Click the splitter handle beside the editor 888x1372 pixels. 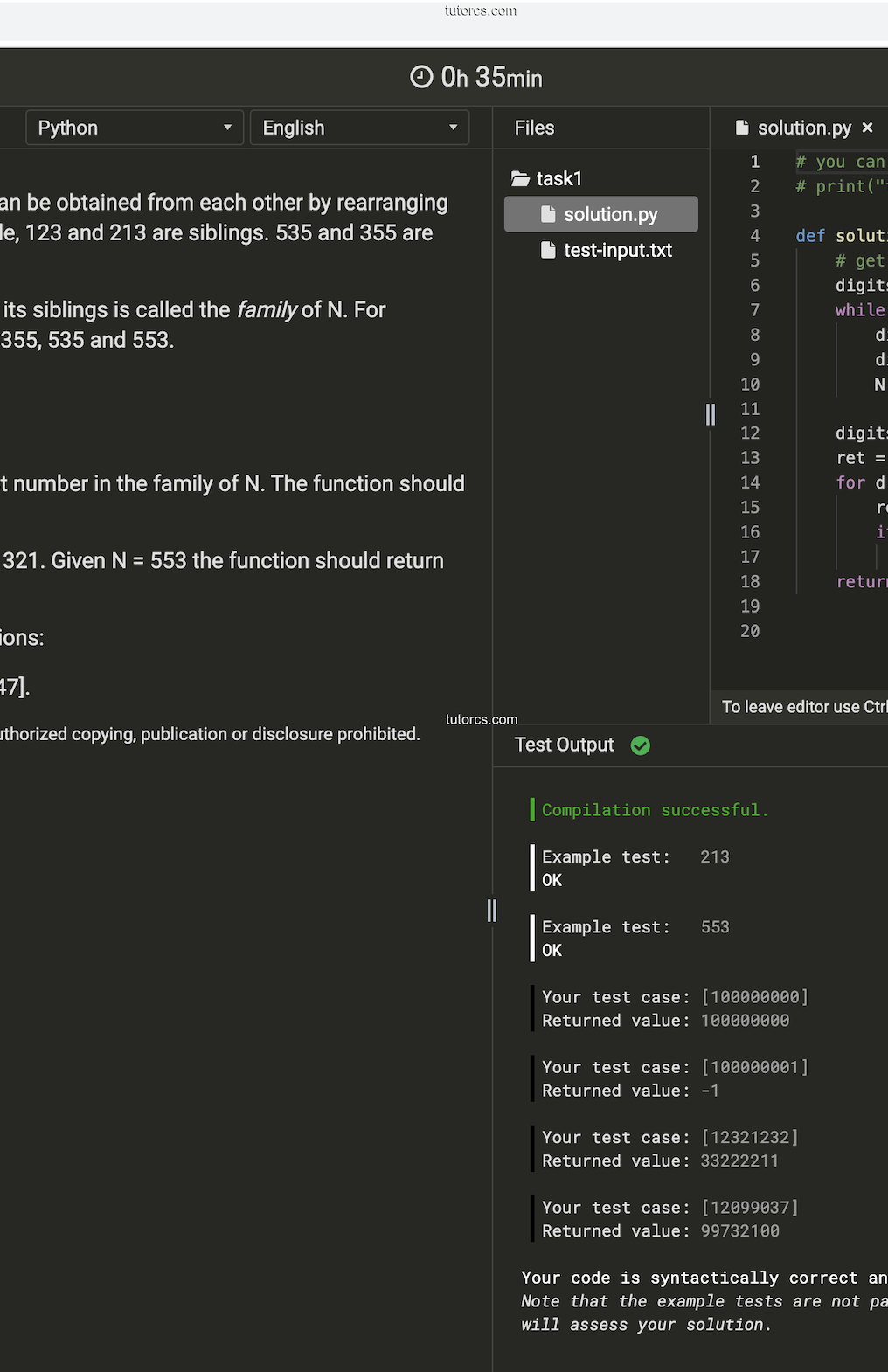(711, 414)
